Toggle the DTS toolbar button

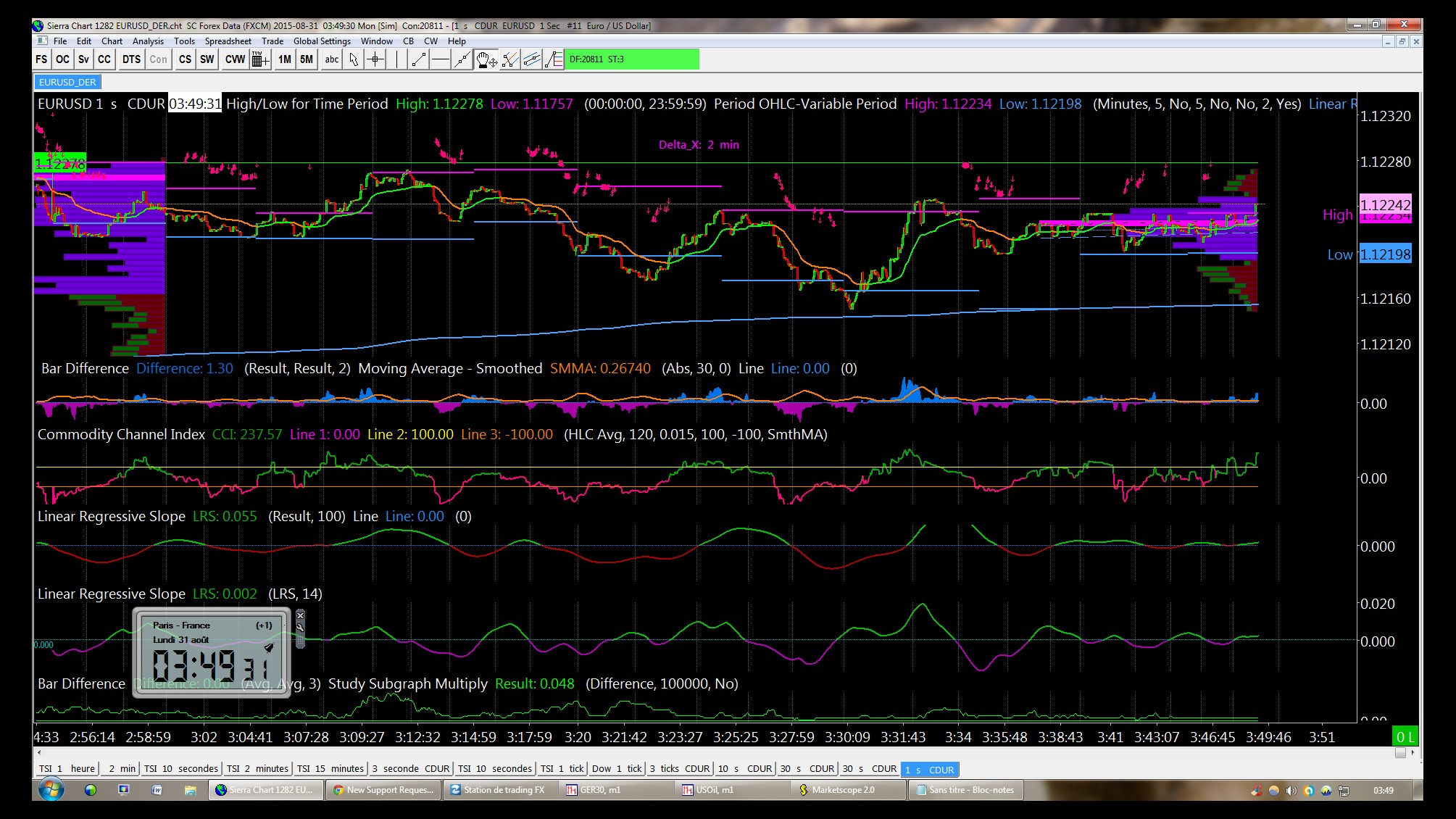point(131,59)
